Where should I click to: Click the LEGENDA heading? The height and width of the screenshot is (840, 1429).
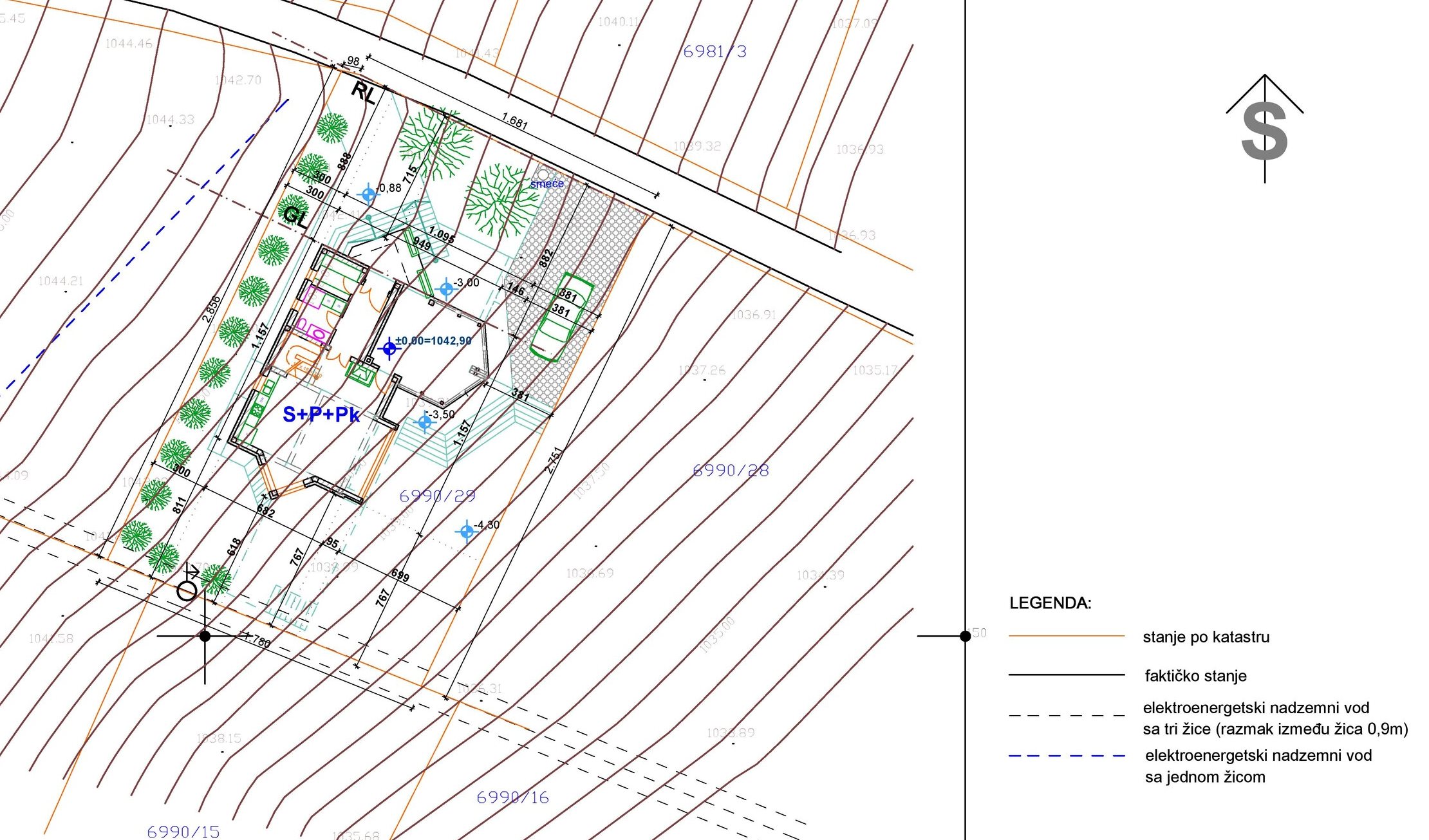pos(1050,603)
